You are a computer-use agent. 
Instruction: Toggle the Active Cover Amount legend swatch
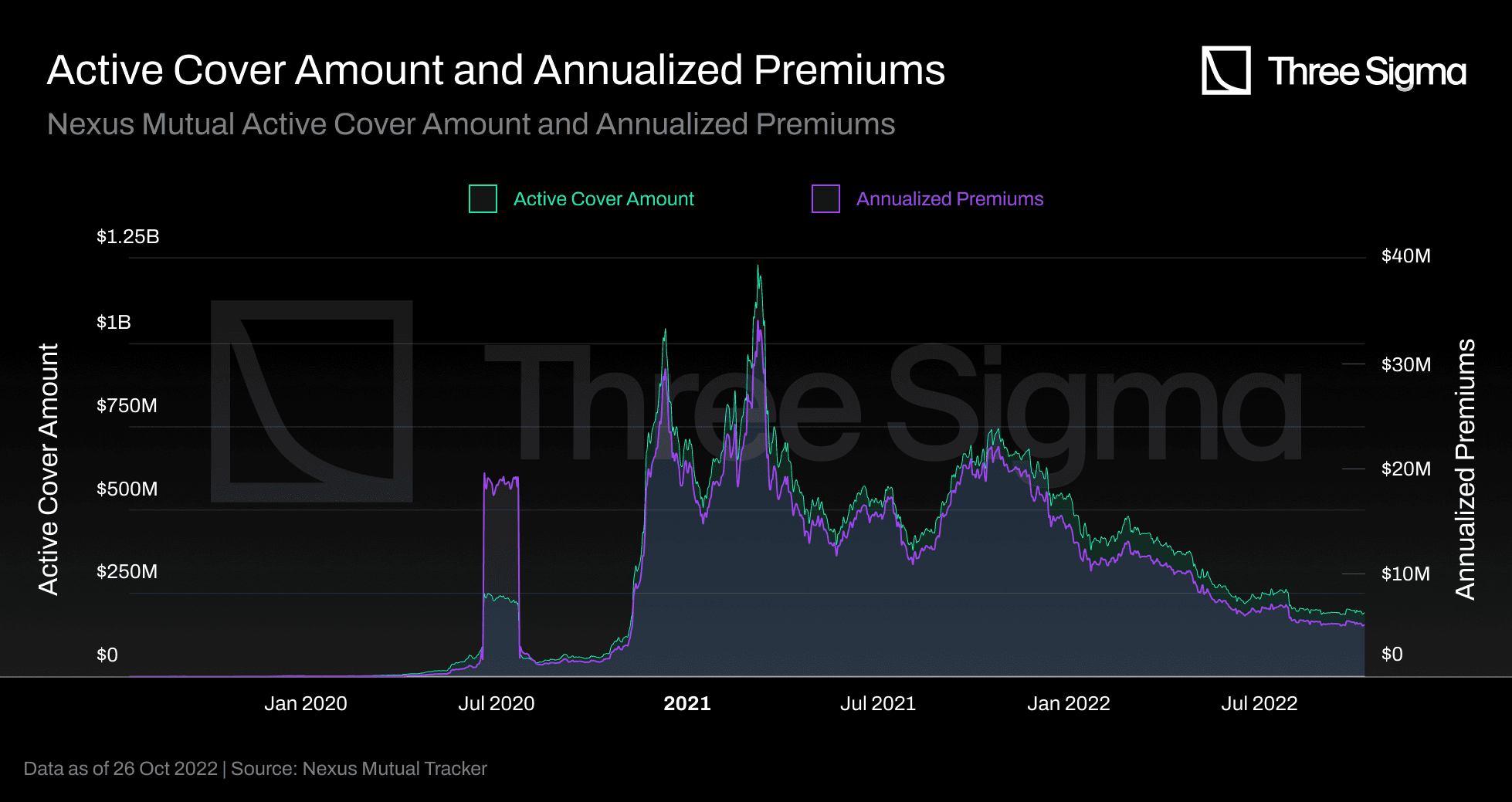click(483, 199)
